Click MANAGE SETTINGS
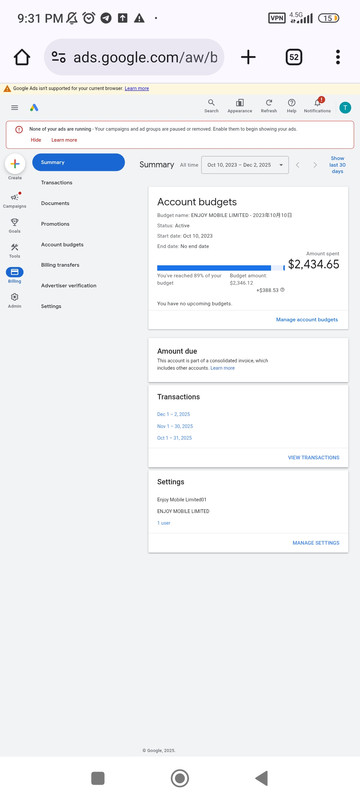The height and width of the screenshot is (800, 360). [x=316, y=543]
